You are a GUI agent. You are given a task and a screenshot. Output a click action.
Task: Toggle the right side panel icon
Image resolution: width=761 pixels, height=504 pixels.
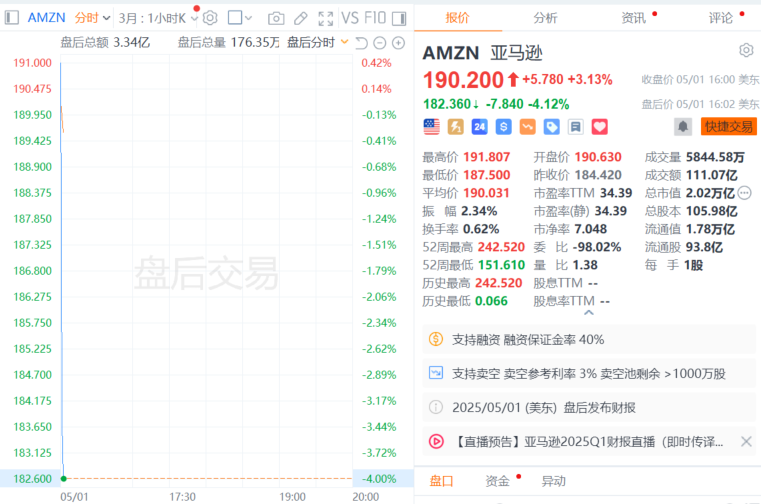click(399, 18)
